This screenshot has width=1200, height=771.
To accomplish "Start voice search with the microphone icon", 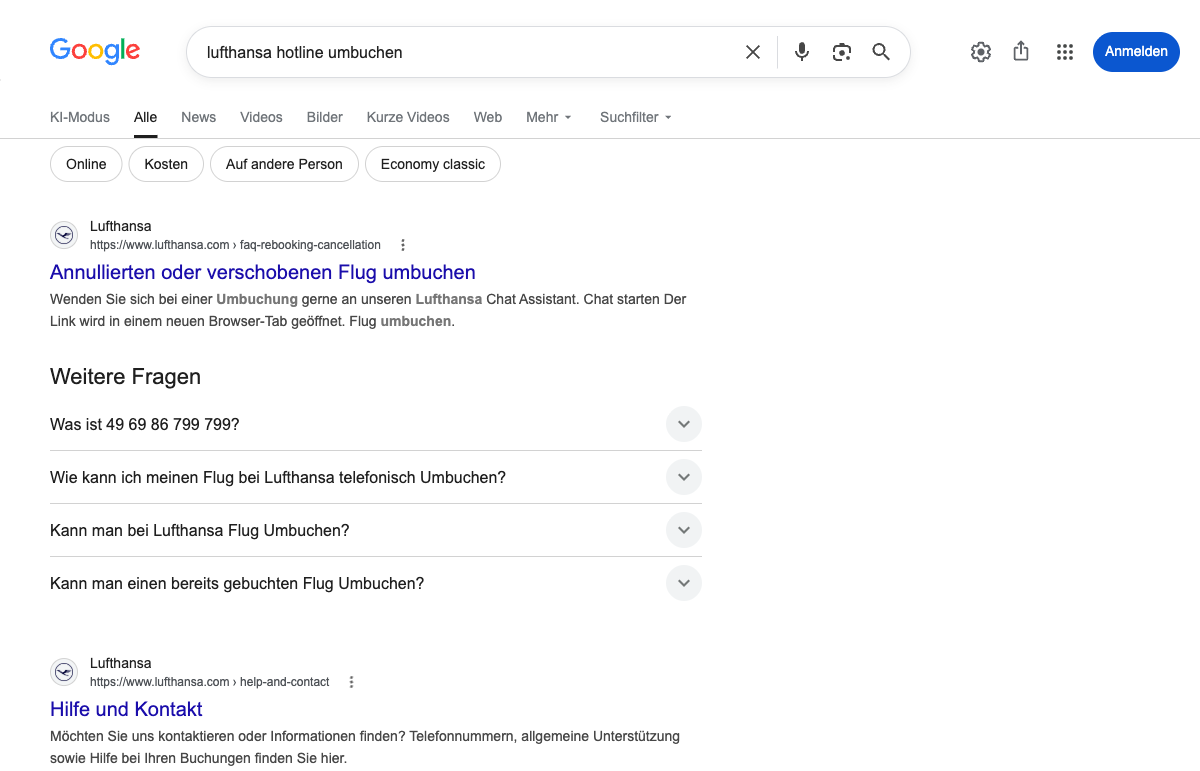I will (x=802, y=52).
